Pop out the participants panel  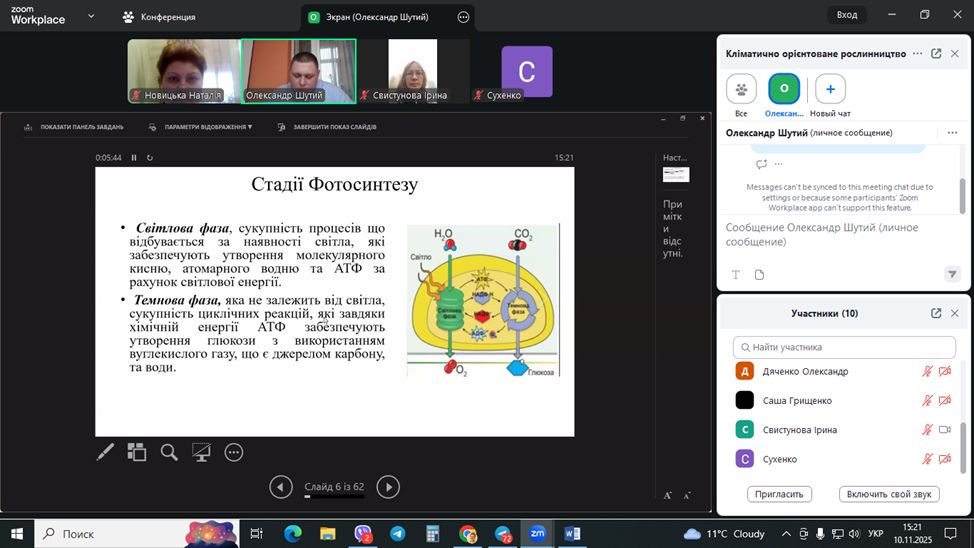(936, 313)
